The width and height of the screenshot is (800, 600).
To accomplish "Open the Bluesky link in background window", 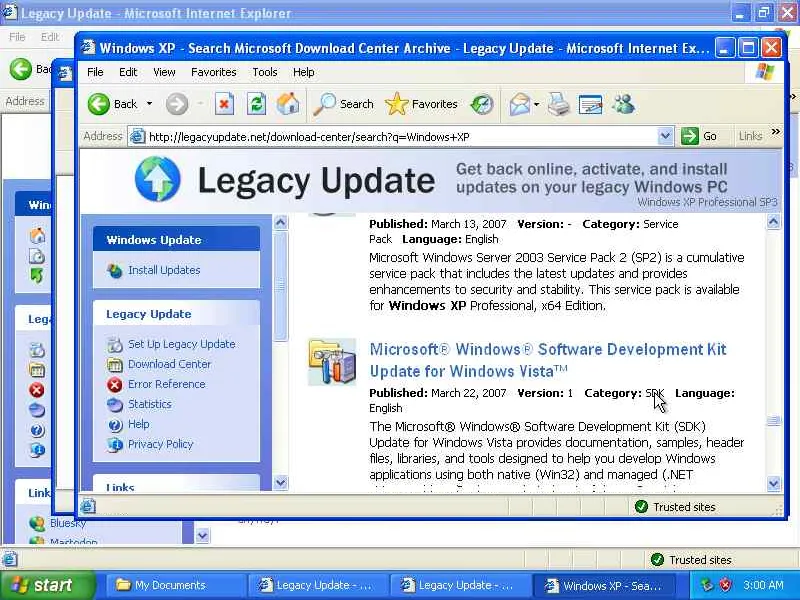I will tap(68, 523).
